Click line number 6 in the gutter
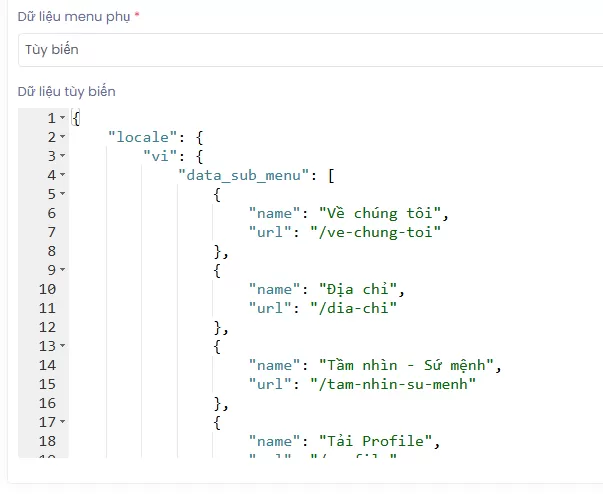This screenshot has width=603, height=494. 50,213
